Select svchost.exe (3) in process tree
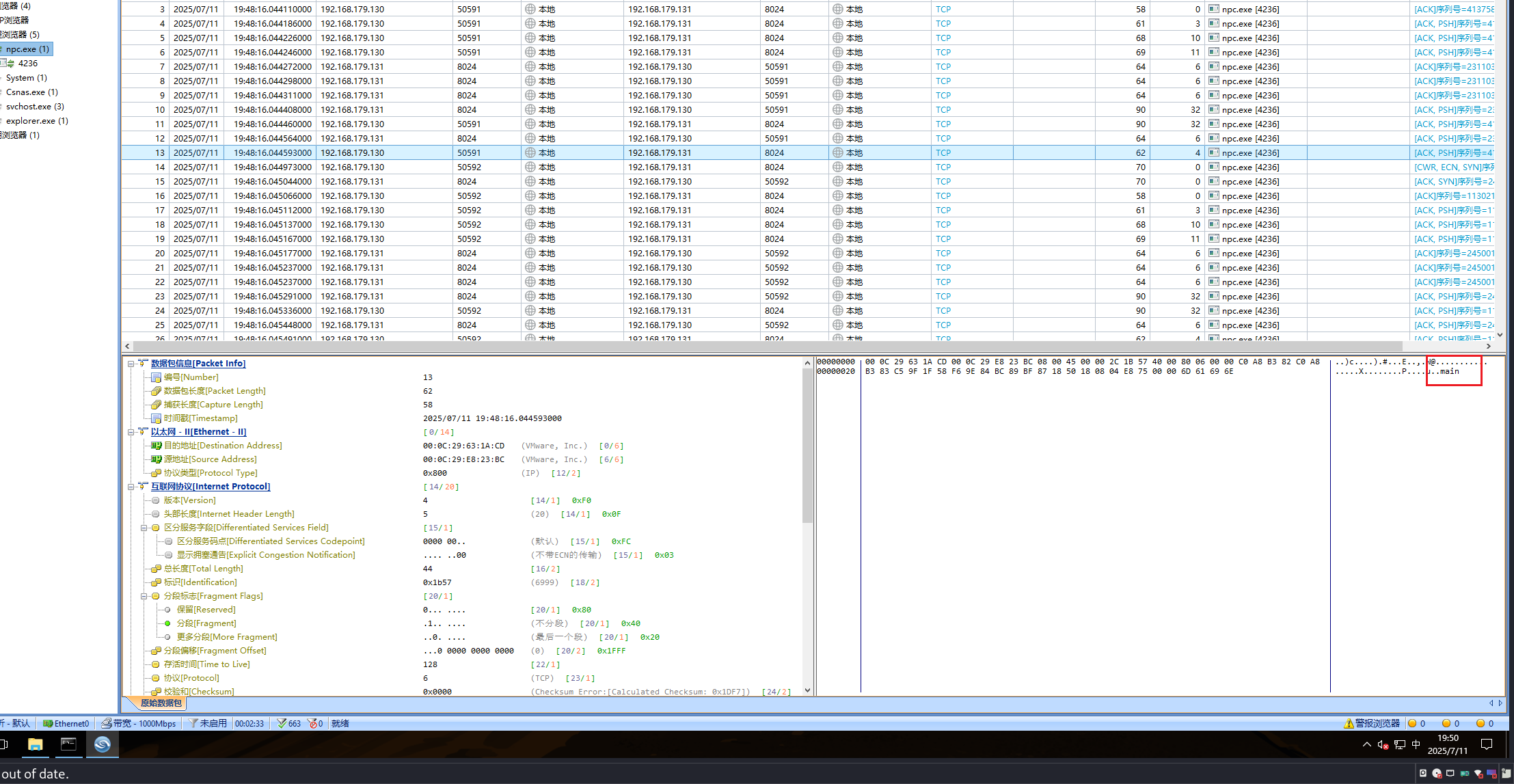 35,107
